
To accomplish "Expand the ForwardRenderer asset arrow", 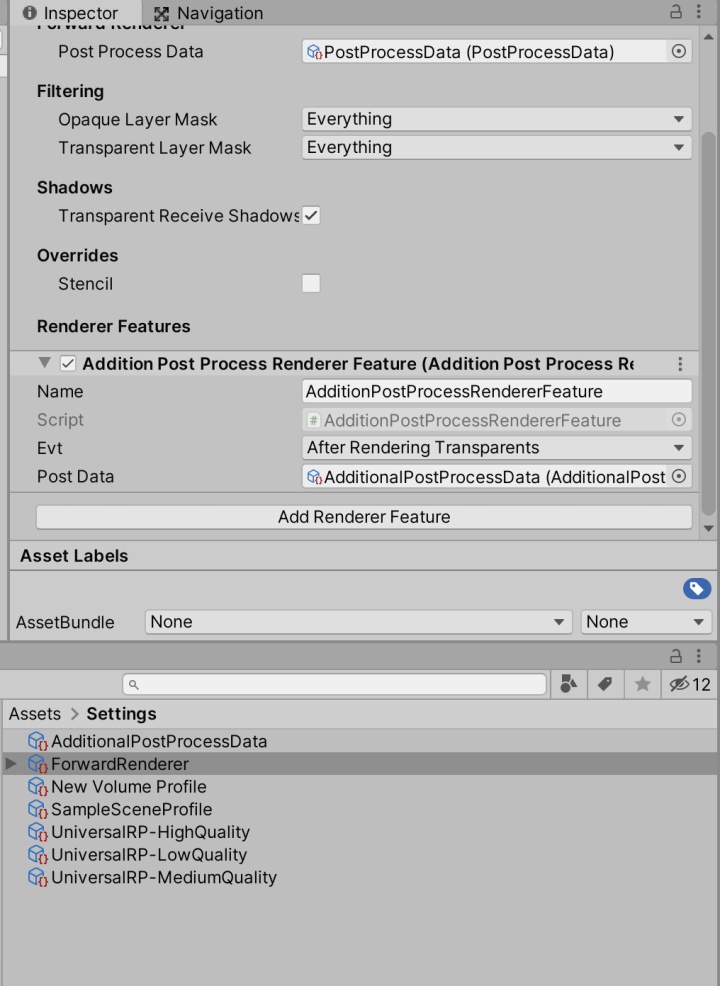I will (11, 763).
